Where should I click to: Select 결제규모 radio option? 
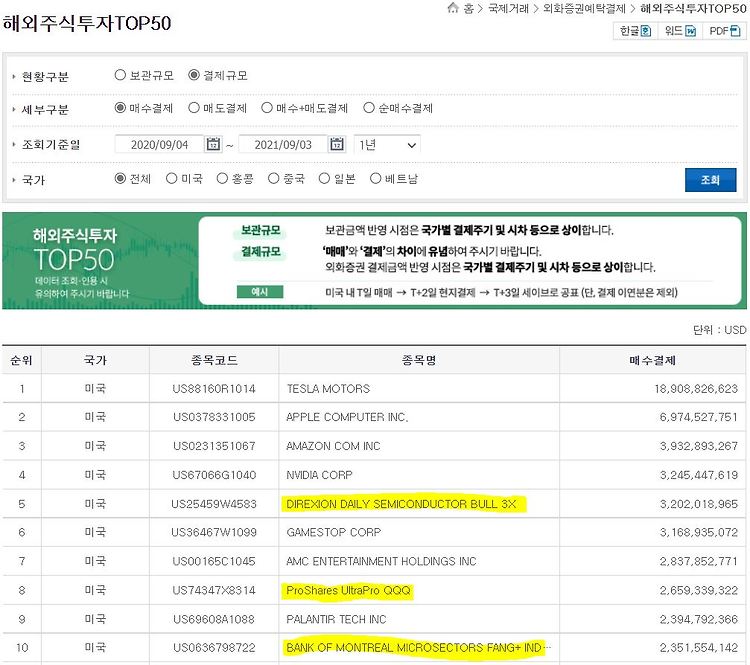click(x=193, y=75)
